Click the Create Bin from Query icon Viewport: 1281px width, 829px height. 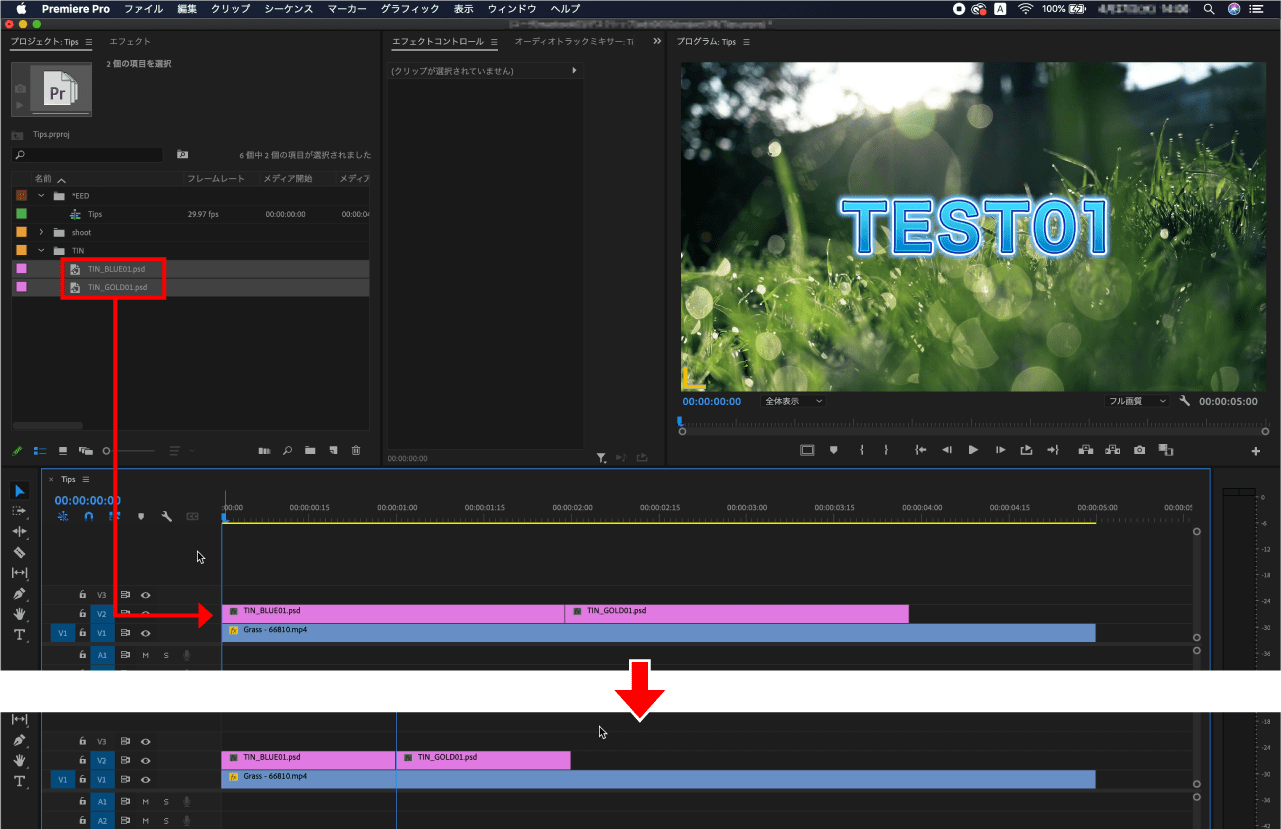[x=182, y=154]
